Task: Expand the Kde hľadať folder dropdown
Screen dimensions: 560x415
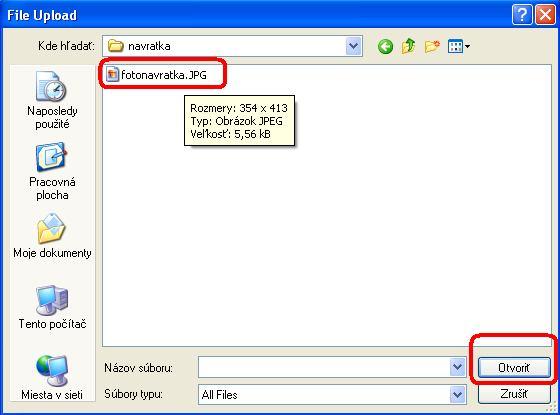Action: pyautogui.click(x=354, y=46)
